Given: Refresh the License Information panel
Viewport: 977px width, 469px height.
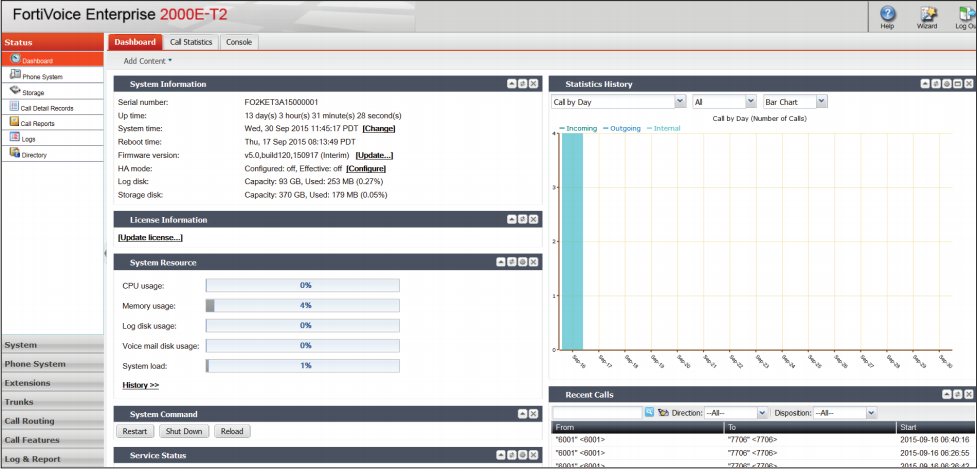Looking at the screenshot, I should [x=523, y=219].
